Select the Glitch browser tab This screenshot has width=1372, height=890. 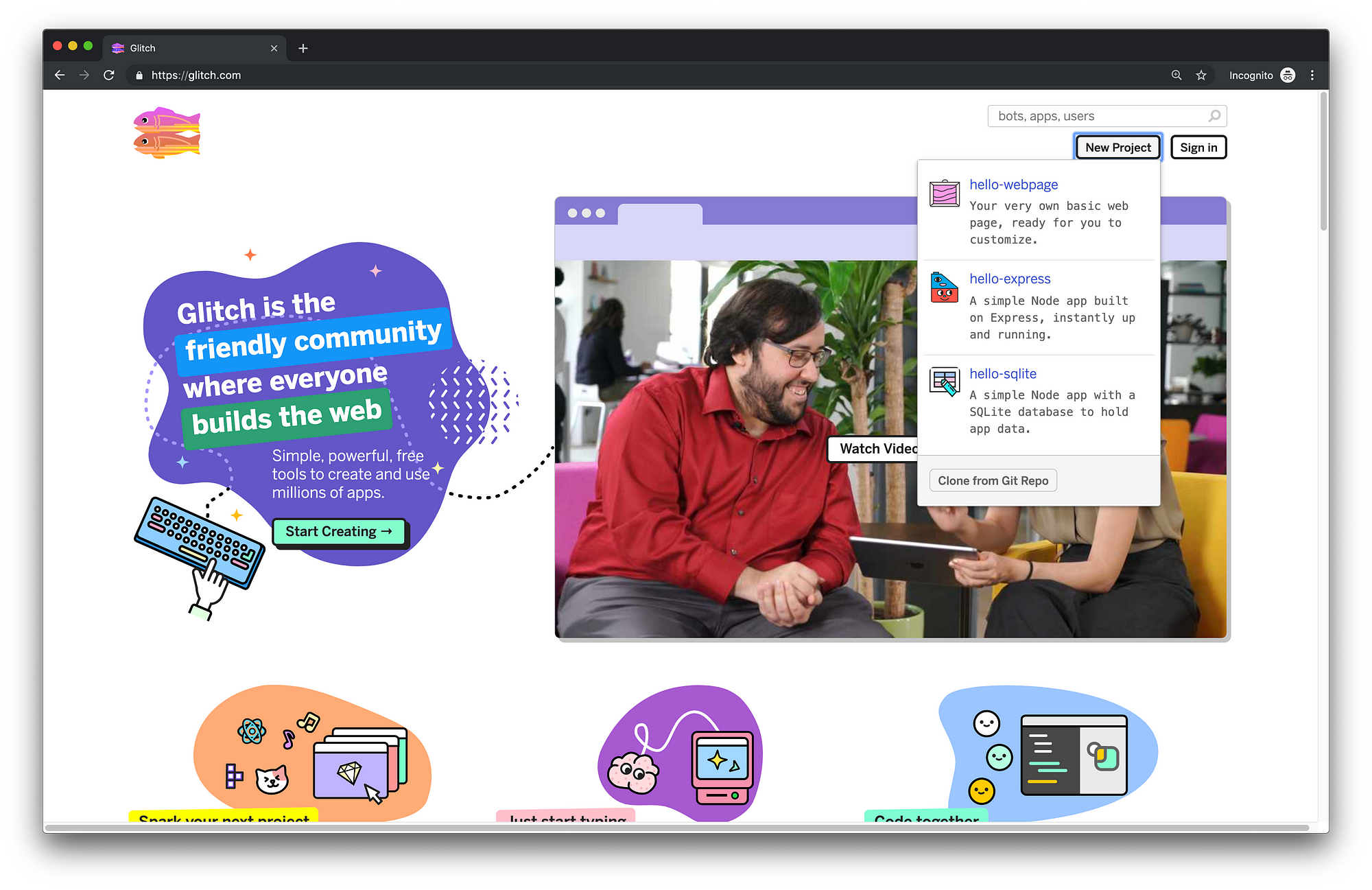195,48
